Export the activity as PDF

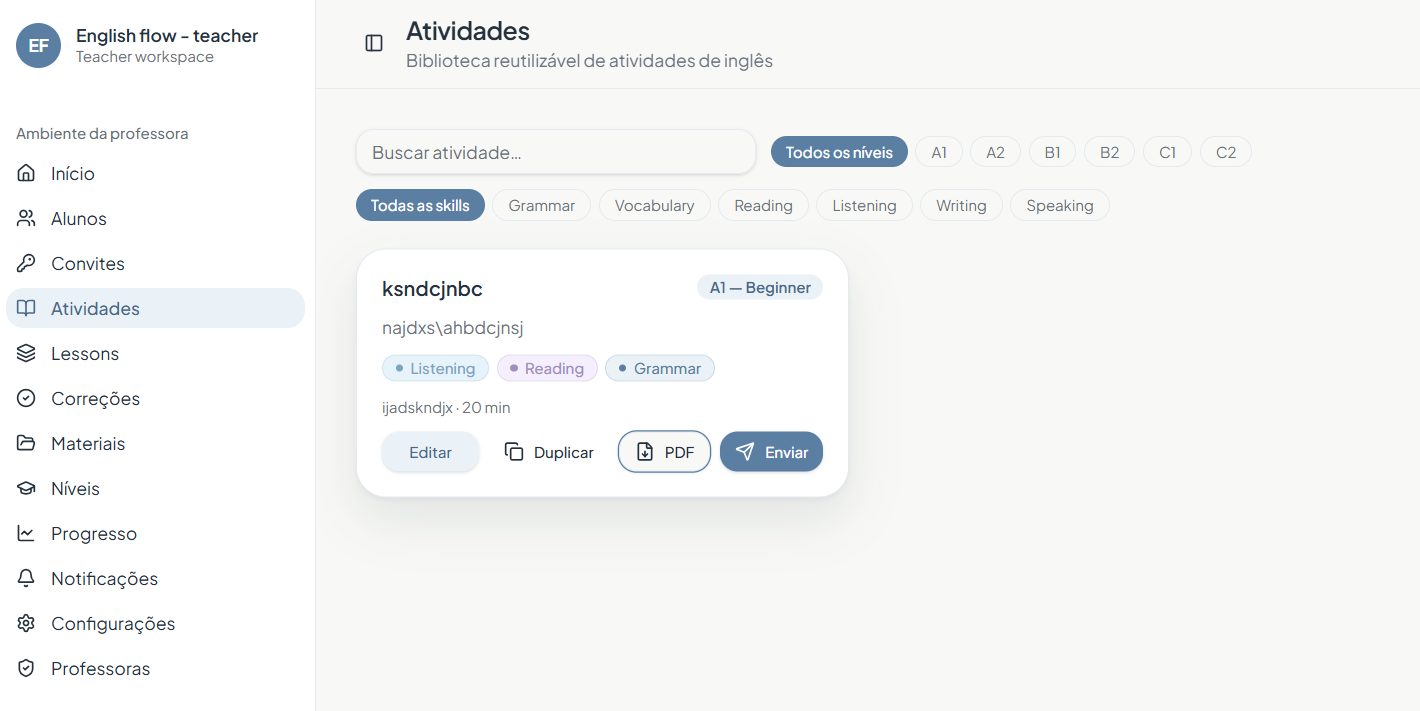[664, 452]
